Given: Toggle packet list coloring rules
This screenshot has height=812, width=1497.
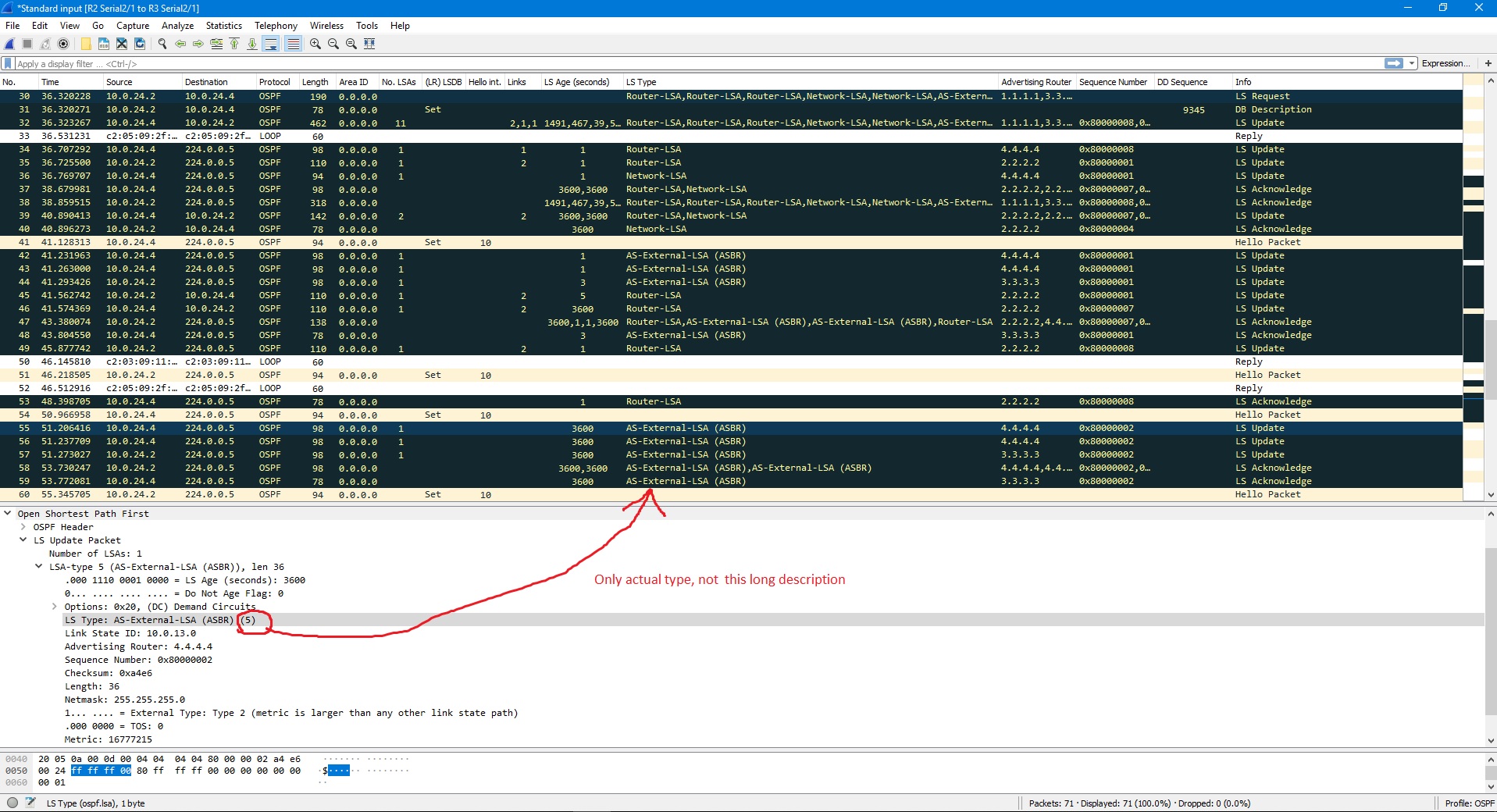Looking at the screenshot, I should point(294,44).
